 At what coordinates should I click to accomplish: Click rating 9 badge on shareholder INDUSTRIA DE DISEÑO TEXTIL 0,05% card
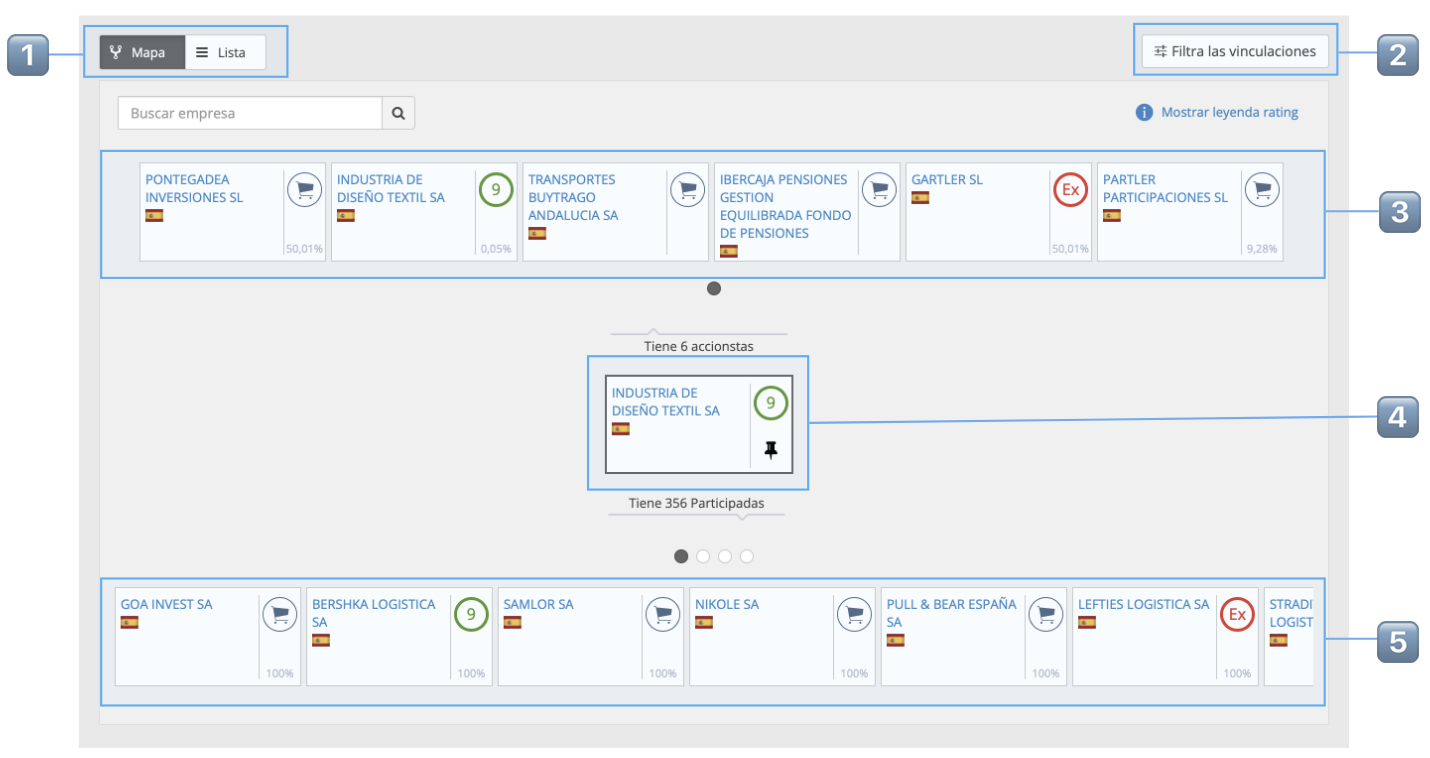(x=496, y=188)
